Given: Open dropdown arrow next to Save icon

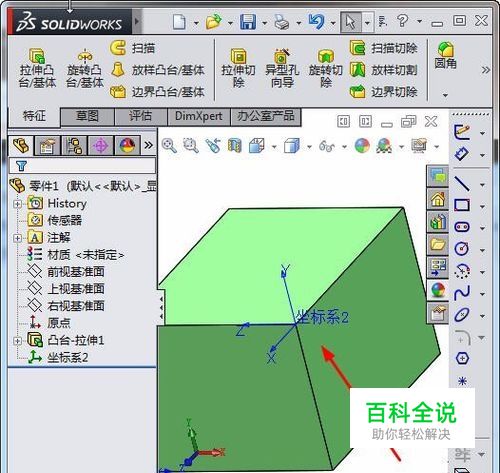Looking at the screenshot, I should [x=264, y=23].
